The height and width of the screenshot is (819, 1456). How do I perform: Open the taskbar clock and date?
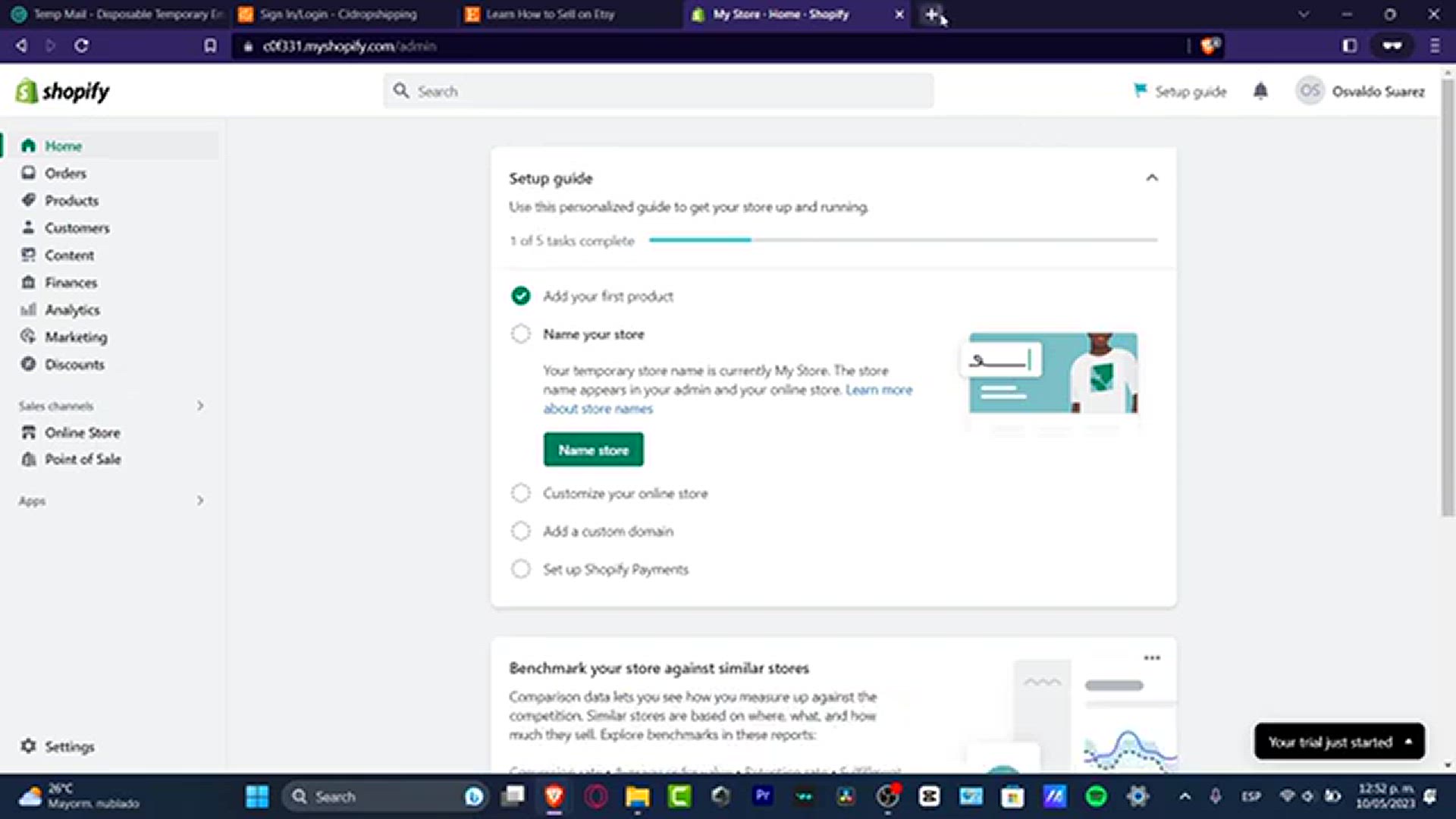click(x=1385, y=795)
